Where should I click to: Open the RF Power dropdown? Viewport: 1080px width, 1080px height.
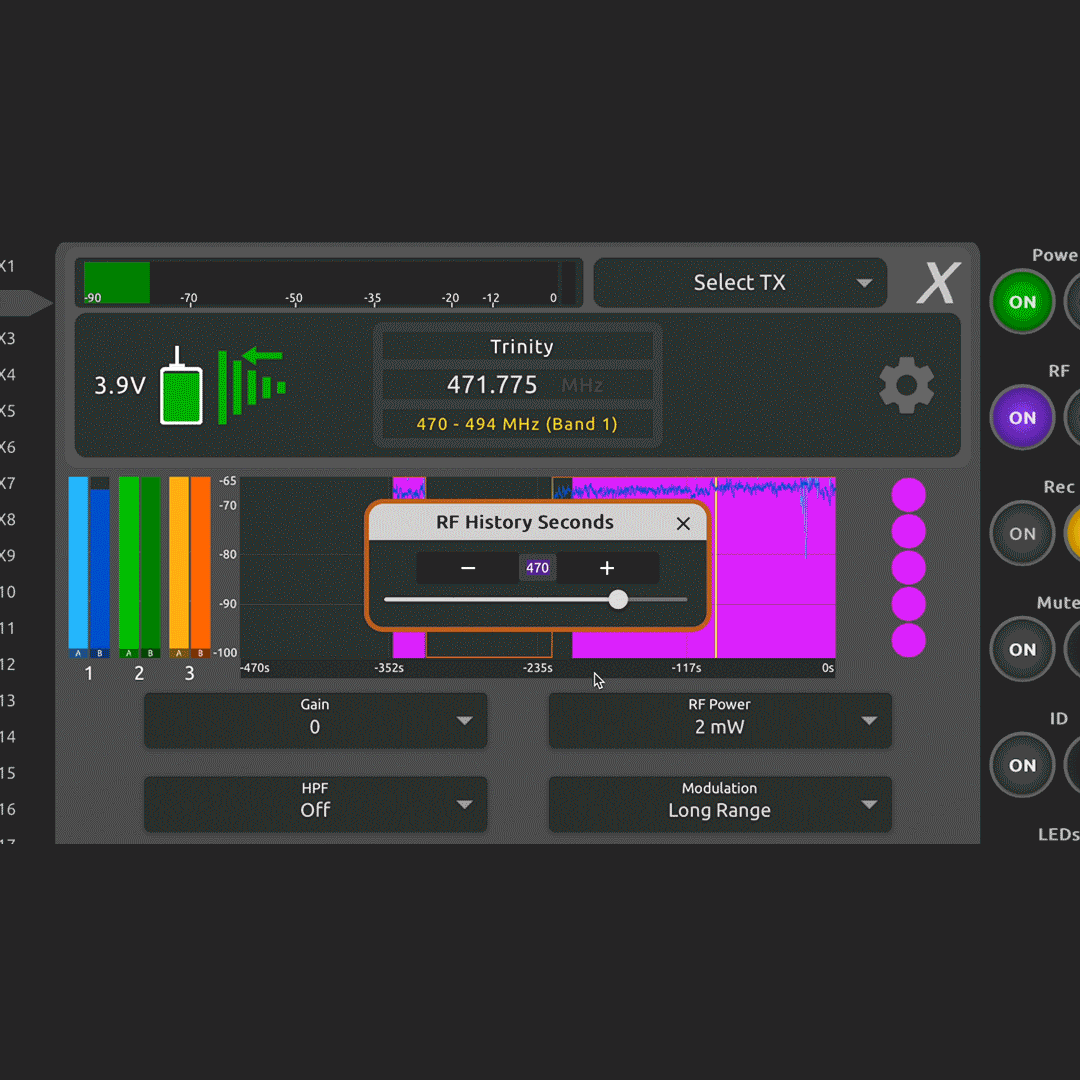719,720
